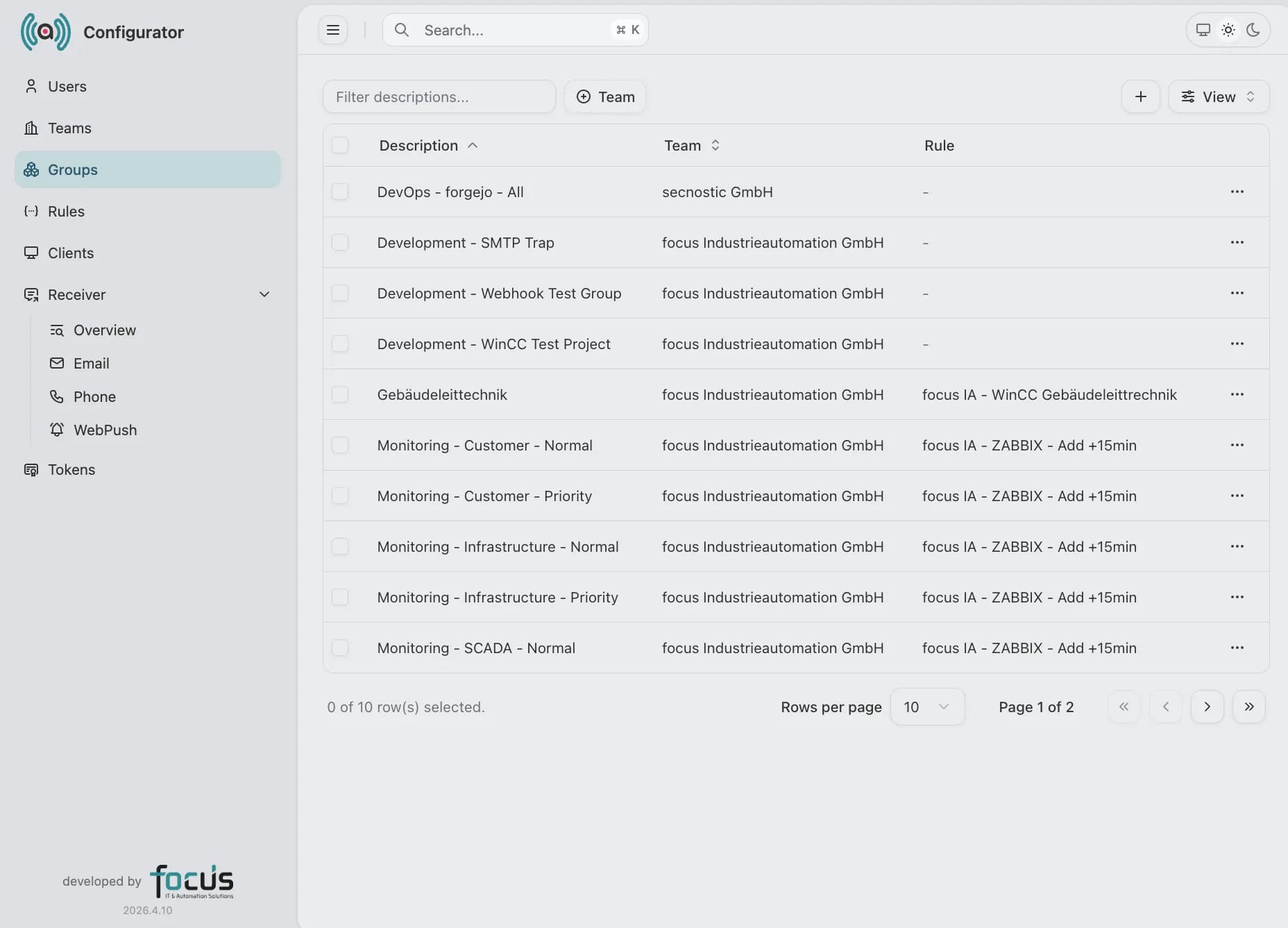Click the plus add group button

pos(1141,96)
